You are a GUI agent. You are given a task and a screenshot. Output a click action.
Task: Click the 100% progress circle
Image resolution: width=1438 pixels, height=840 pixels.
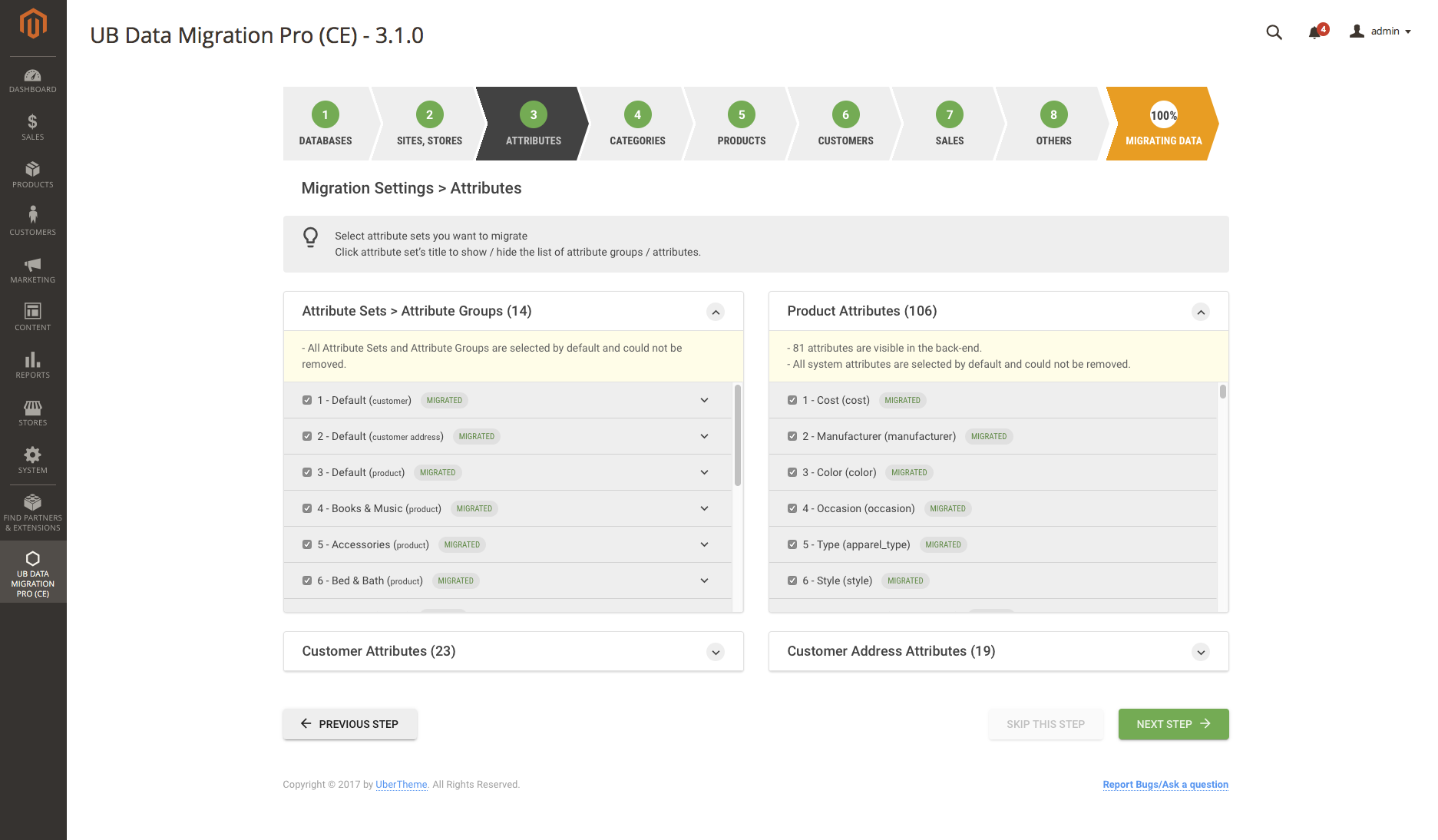[x=1164, y=115]
